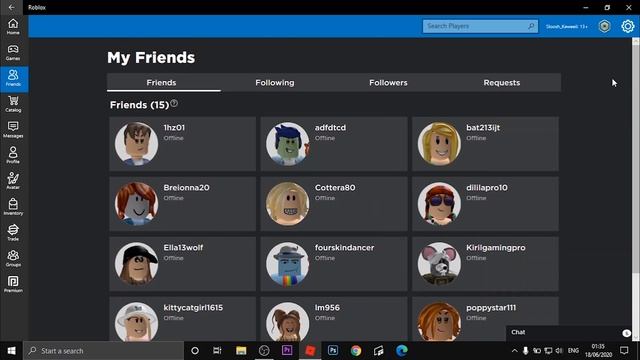Click the poppystar111 username

pyautogui.click(x=491, y=308)
